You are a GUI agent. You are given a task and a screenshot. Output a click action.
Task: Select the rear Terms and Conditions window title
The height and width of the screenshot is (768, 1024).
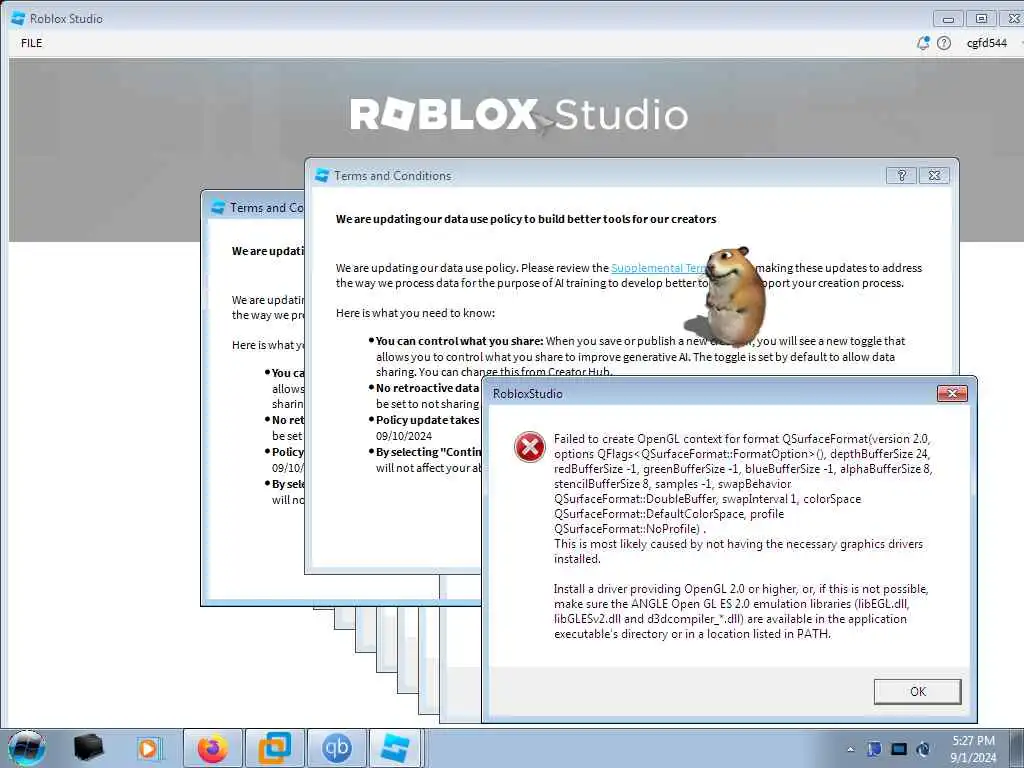point(266,208)
